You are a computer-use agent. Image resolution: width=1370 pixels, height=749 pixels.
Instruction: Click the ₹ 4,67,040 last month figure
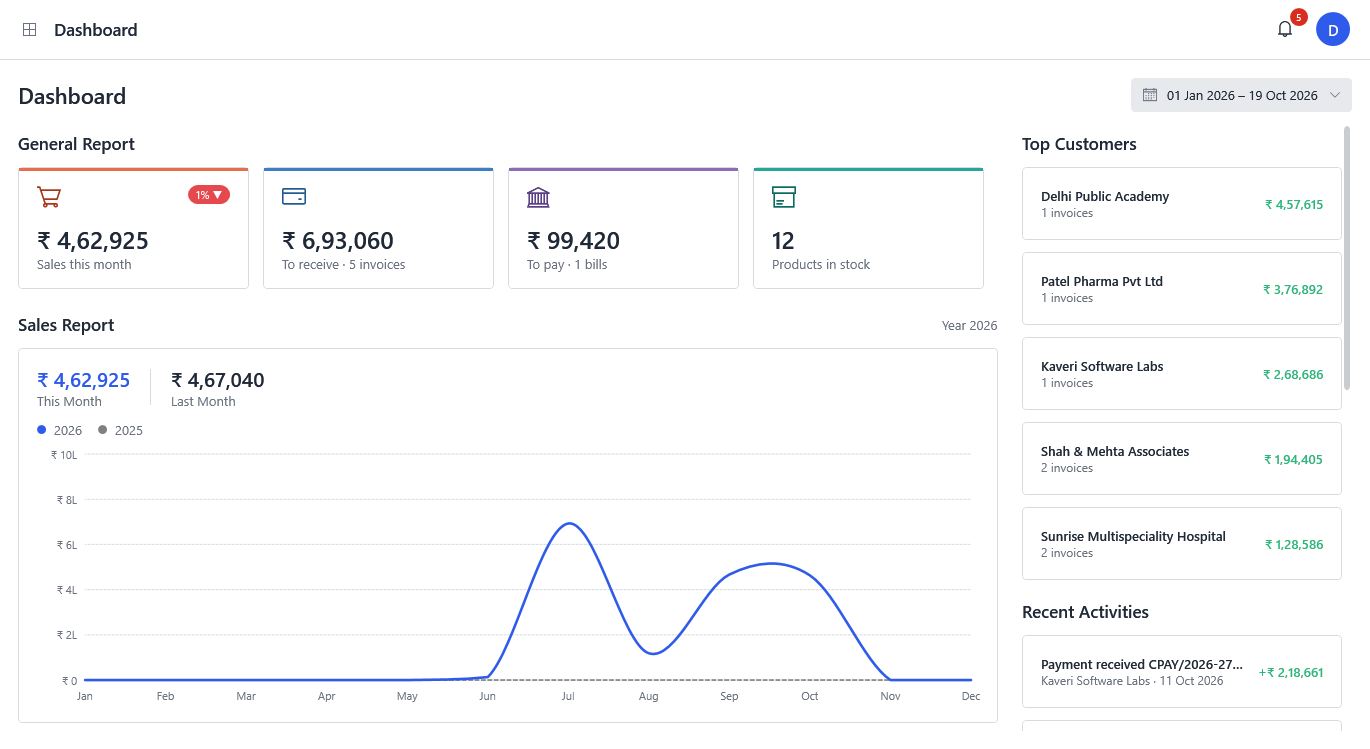point(218,380)
